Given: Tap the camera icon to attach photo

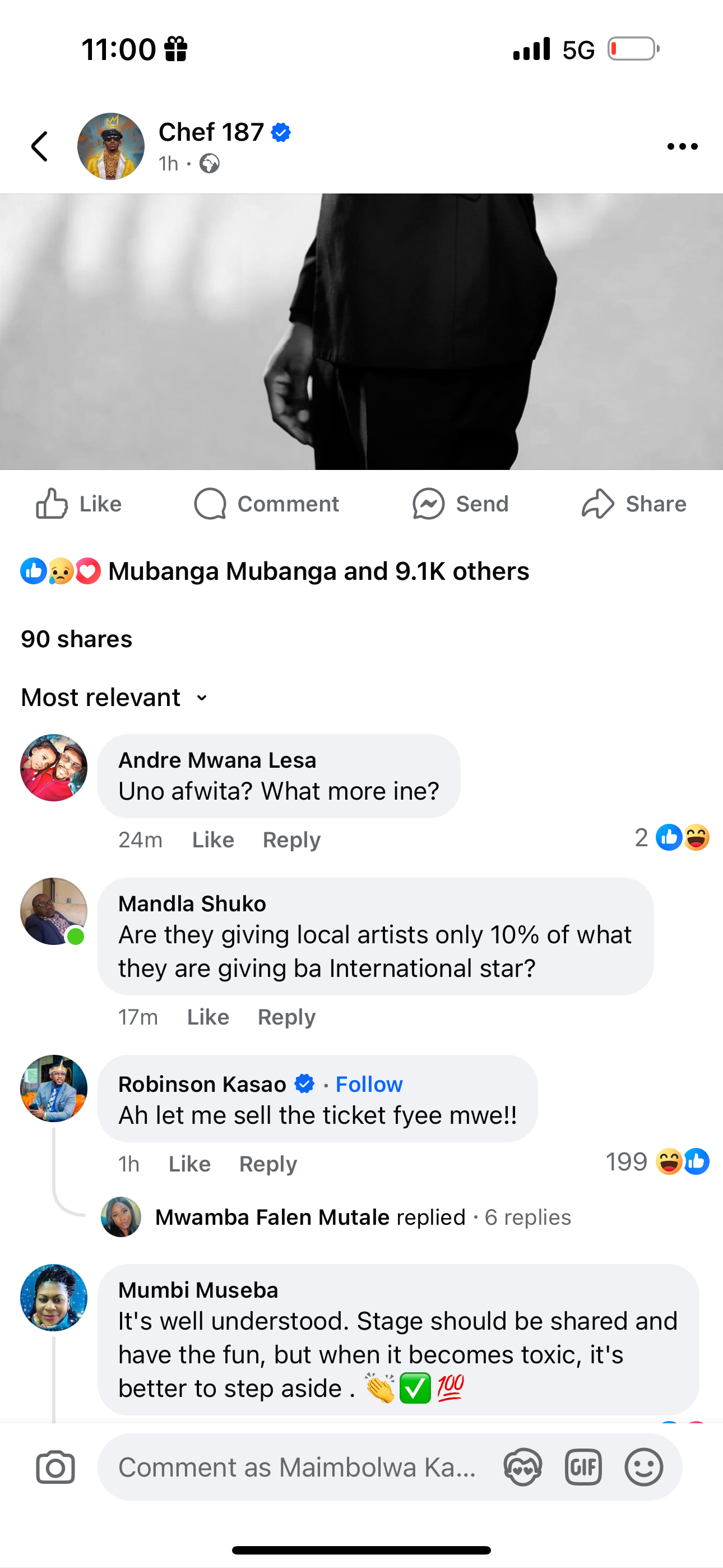Looking at the screenshot, I should coord(55,1468).
